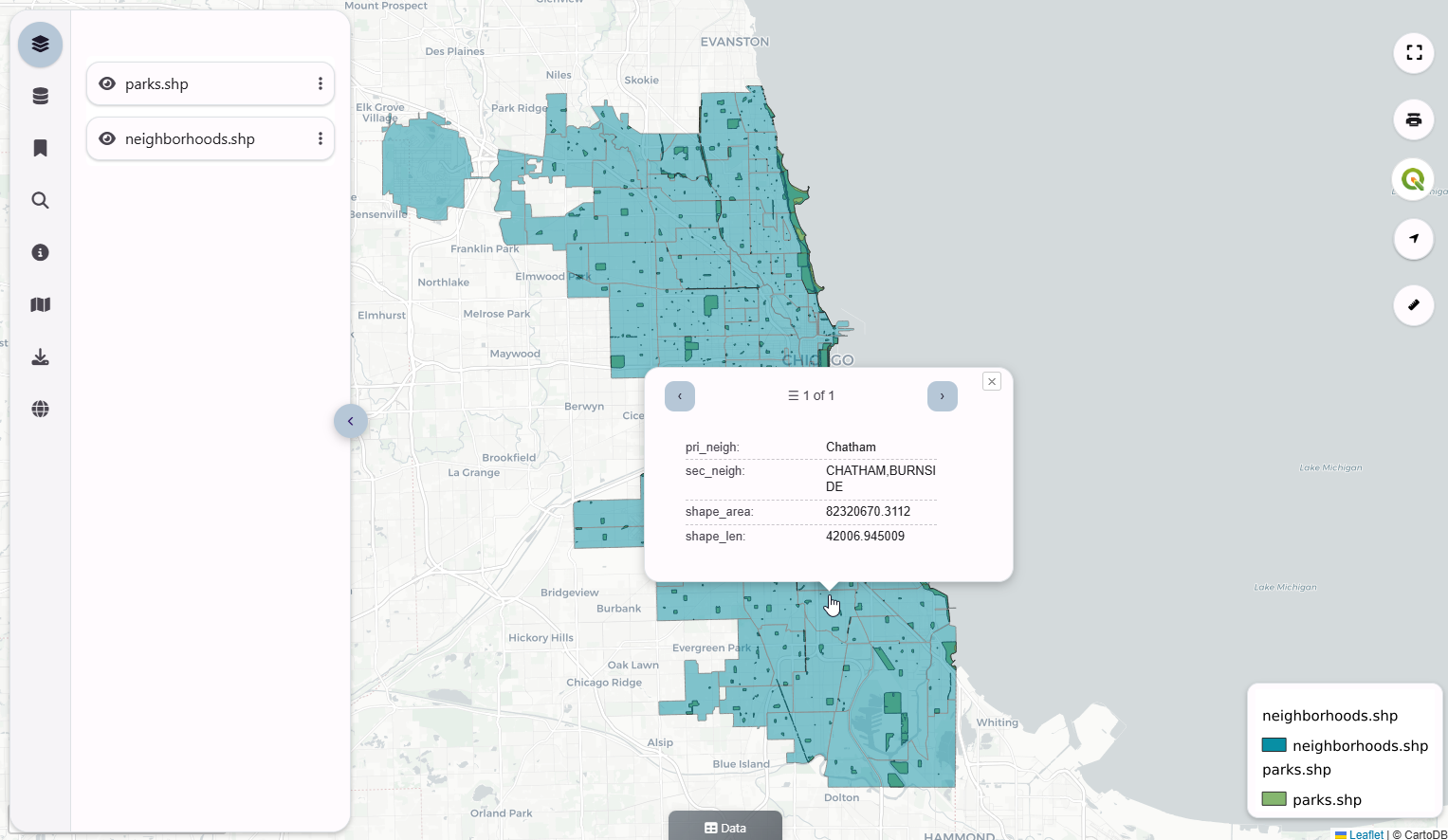The image size is (1448, 840).
Task: Open the info circle icon
Action: pos(40,252)
